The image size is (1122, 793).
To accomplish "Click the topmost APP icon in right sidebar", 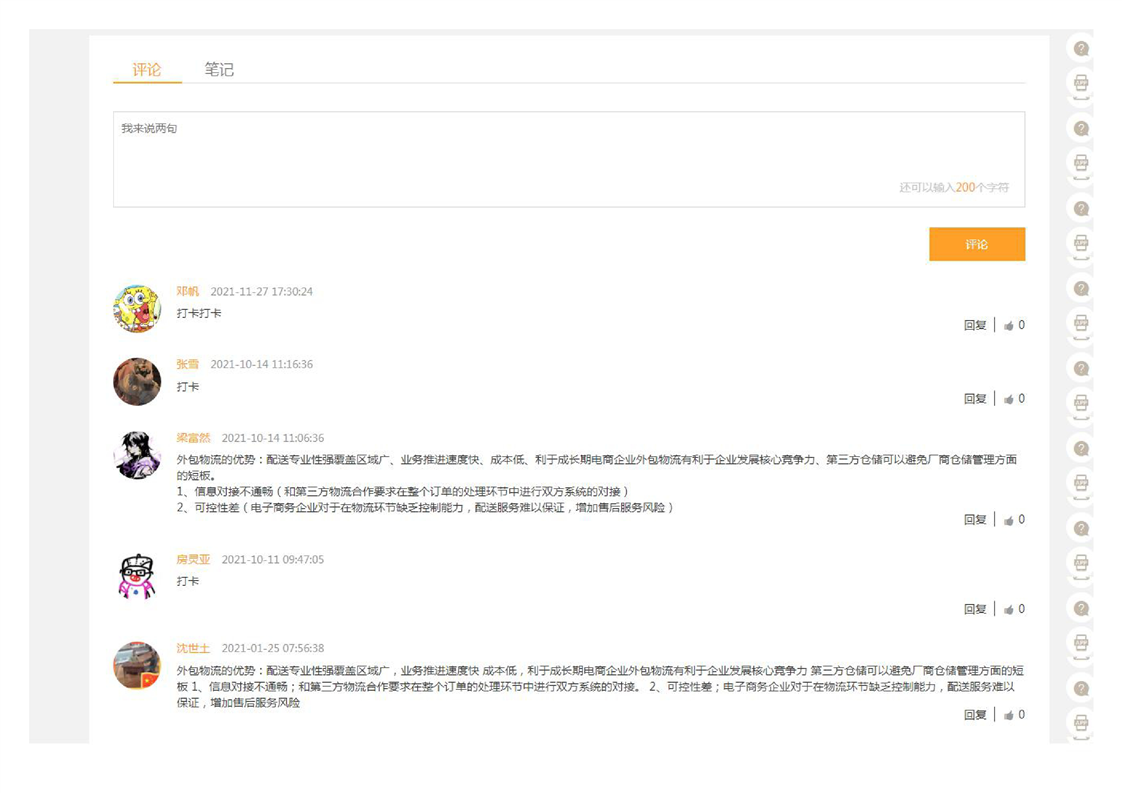I will pos(1081,83).
